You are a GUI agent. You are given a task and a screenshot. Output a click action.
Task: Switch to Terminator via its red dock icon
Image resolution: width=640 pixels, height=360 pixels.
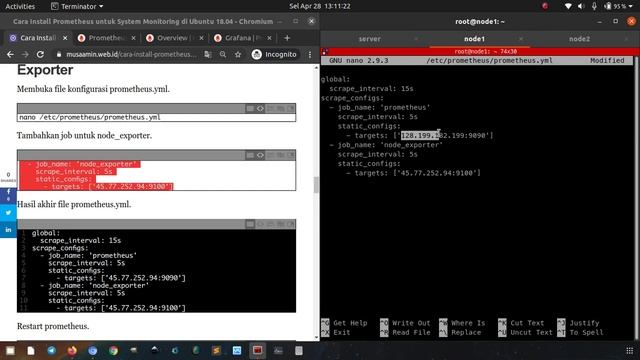pos(258,350)
